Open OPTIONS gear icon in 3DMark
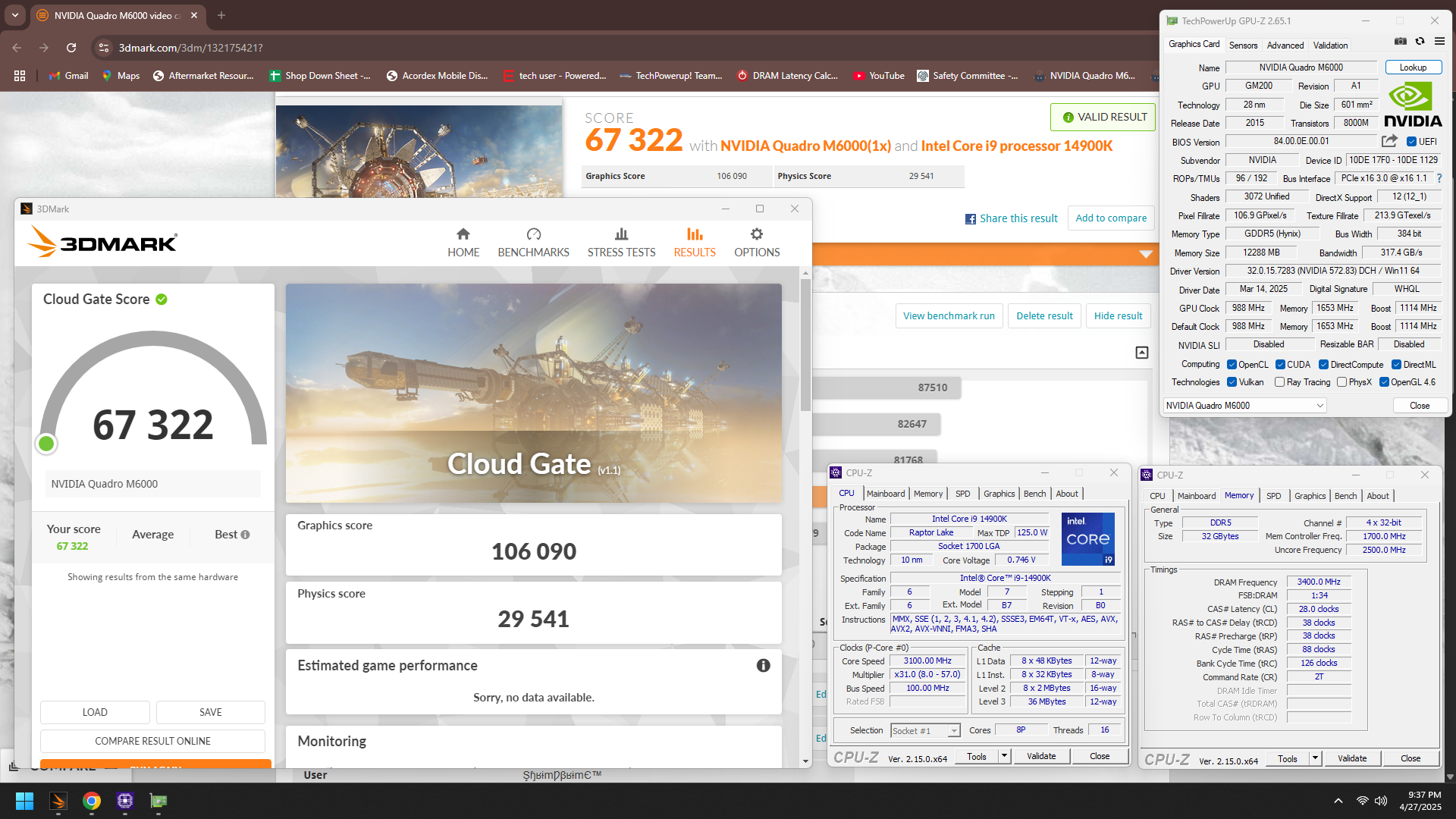This screenshot has width=1456, height=819. pyautogui.click(x=757, y=234)
